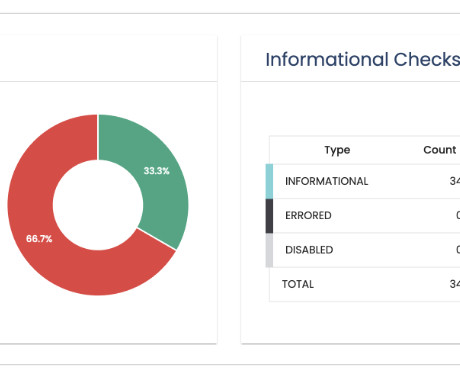This screenshot has height=384, width=460.
Task: Click the INFORMATIONAL count value
Action: pos(455,181)
